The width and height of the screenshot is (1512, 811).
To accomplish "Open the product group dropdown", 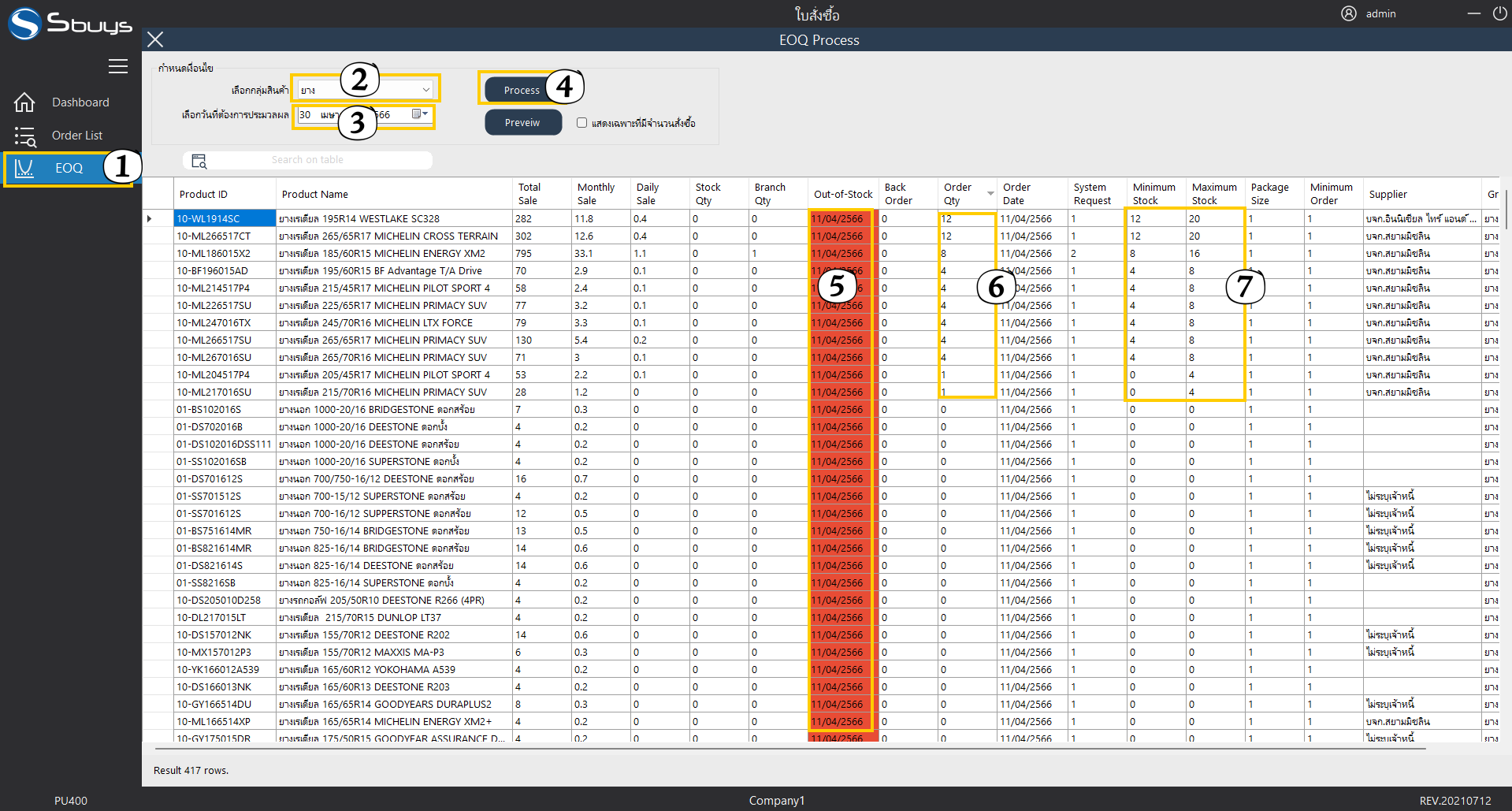I will click(x=425, y=90).
